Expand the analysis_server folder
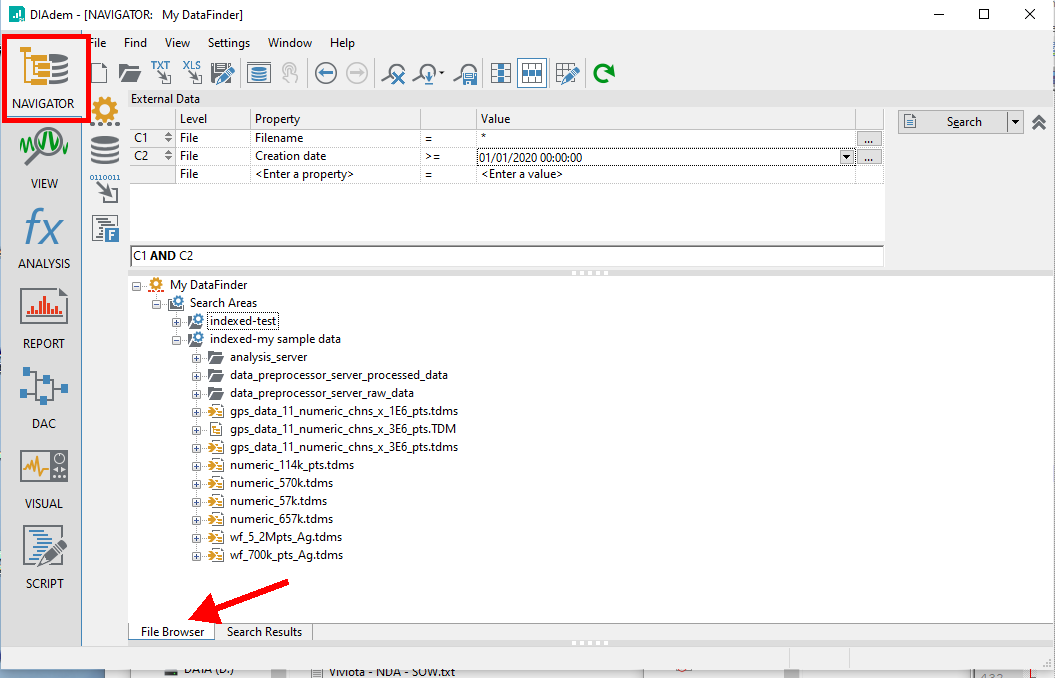The image size is (1055, 678). click(x=197, y=357)
